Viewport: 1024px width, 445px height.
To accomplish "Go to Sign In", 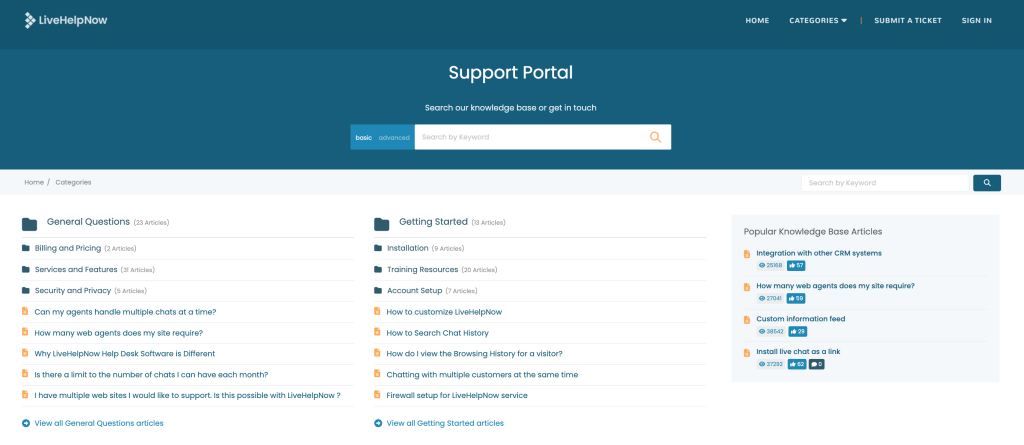I will (x=976, y=20).
